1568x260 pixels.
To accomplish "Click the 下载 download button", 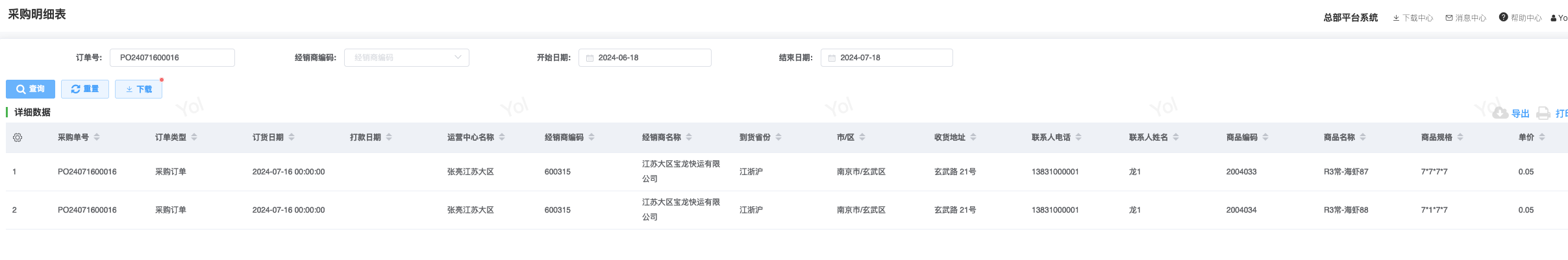I will point(138,89).
